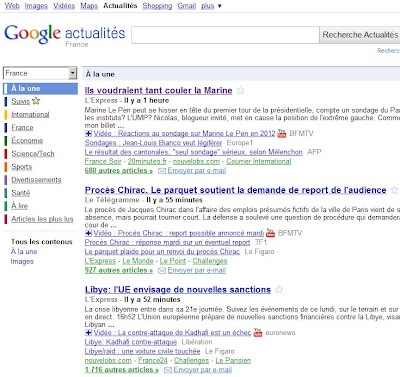Click Images under Tous les contenus
Viewport: 400px width, 377px height.
(x=22, y=261)
